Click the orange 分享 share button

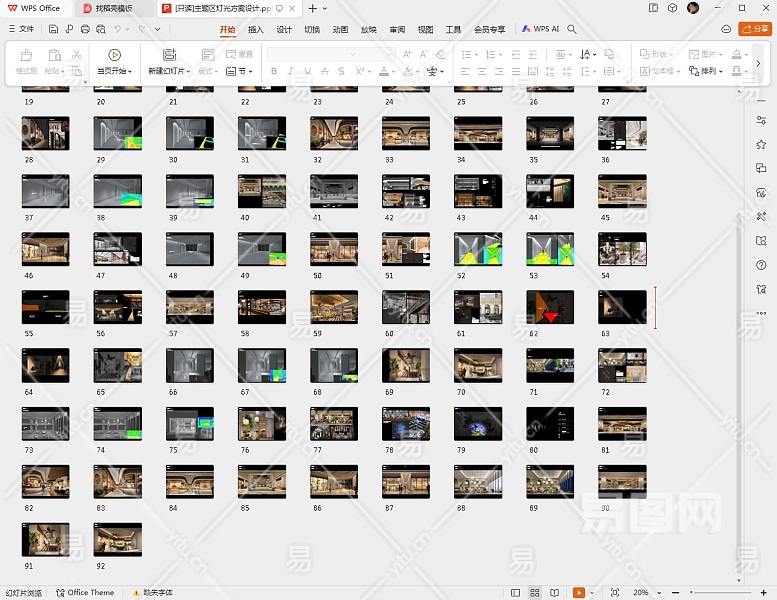pyautogui.click(x=755, y=30)
